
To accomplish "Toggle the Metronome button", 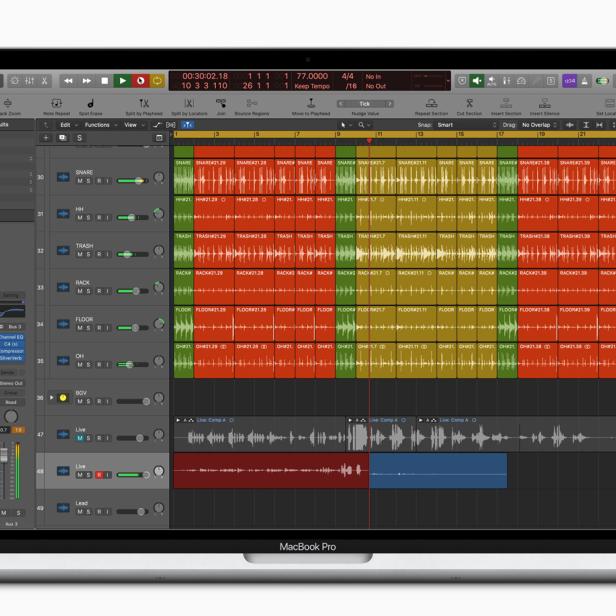I will (585, 81).
